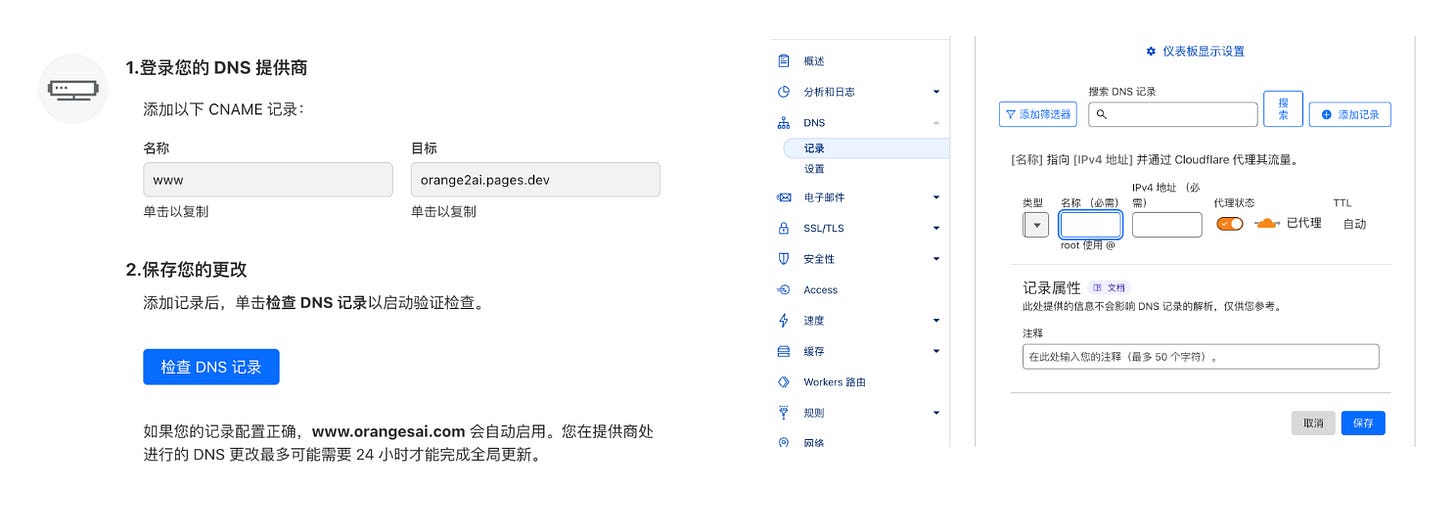This screenshot has height=524, width=1456.
Task: Toggle the proxy status (代理状态) switch
Action: click(1230, 223)
